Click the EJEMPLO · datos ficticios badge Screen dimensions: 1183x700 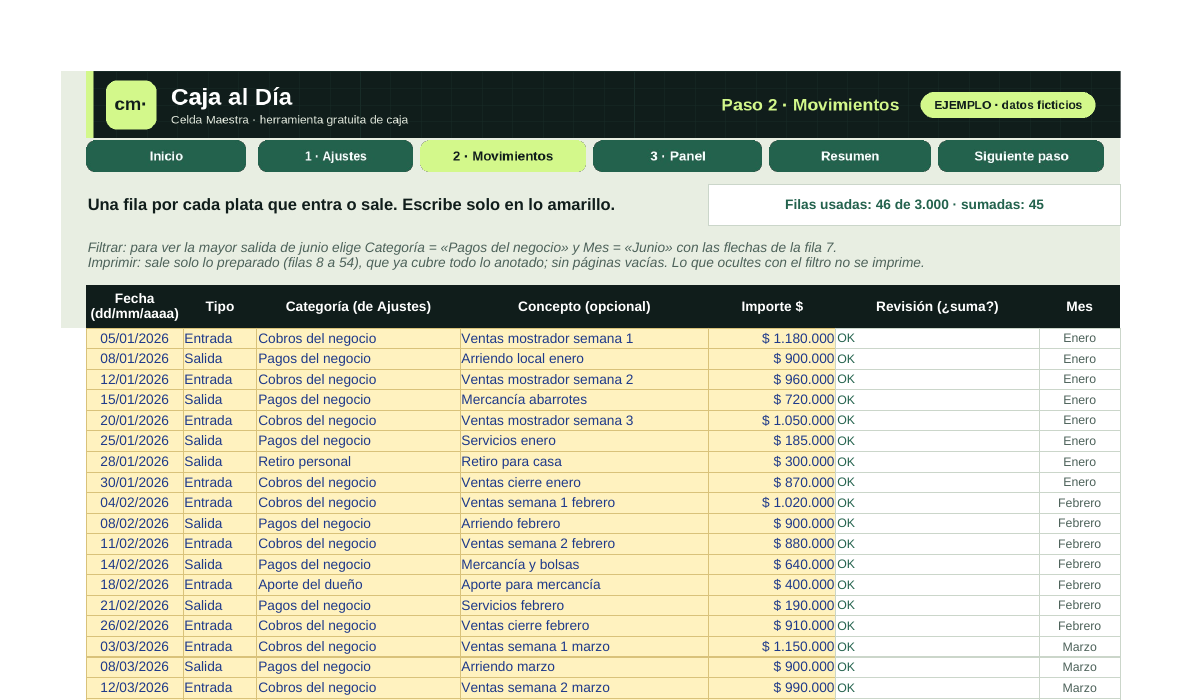(1008, 105)
